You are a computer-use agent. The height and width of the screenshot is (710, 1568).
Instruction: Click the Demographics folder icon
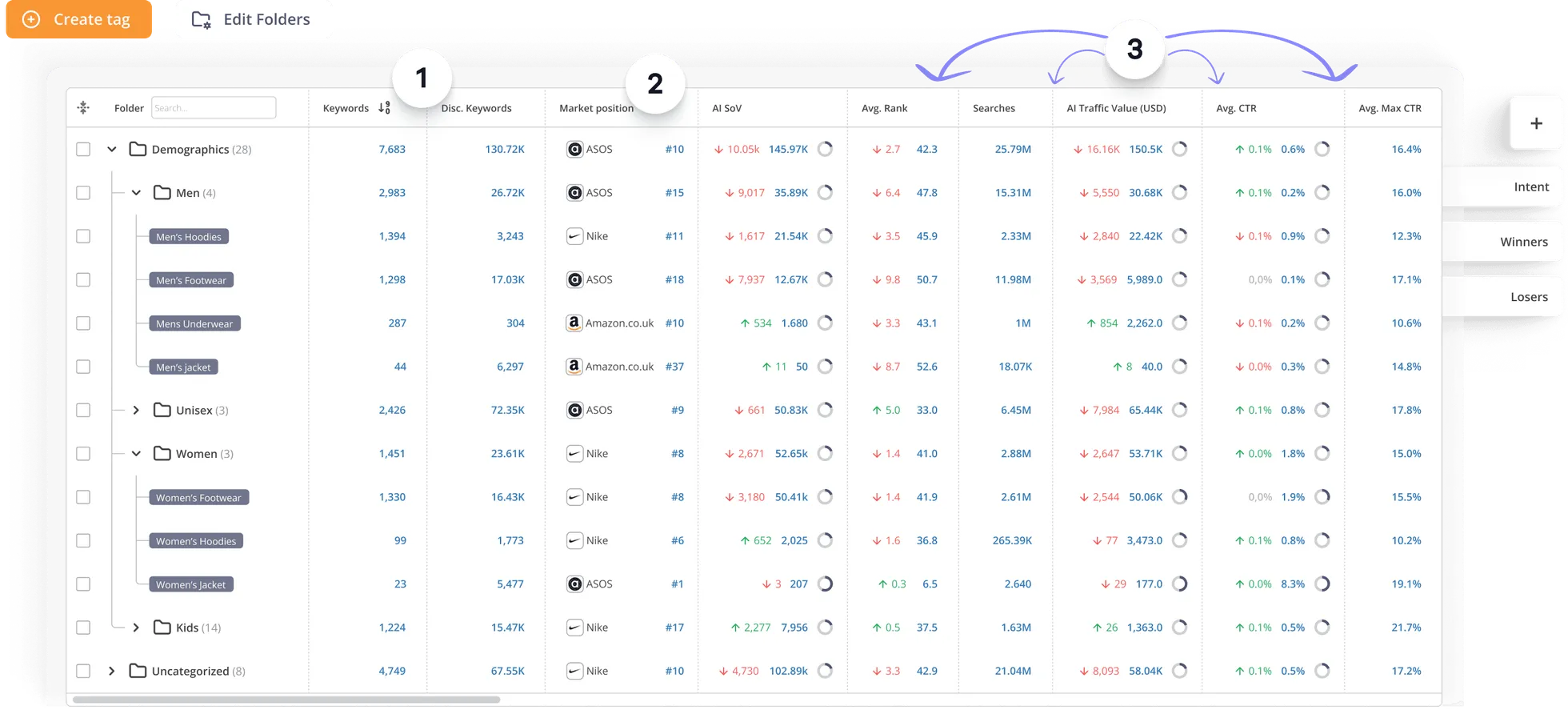coord(138,150)
